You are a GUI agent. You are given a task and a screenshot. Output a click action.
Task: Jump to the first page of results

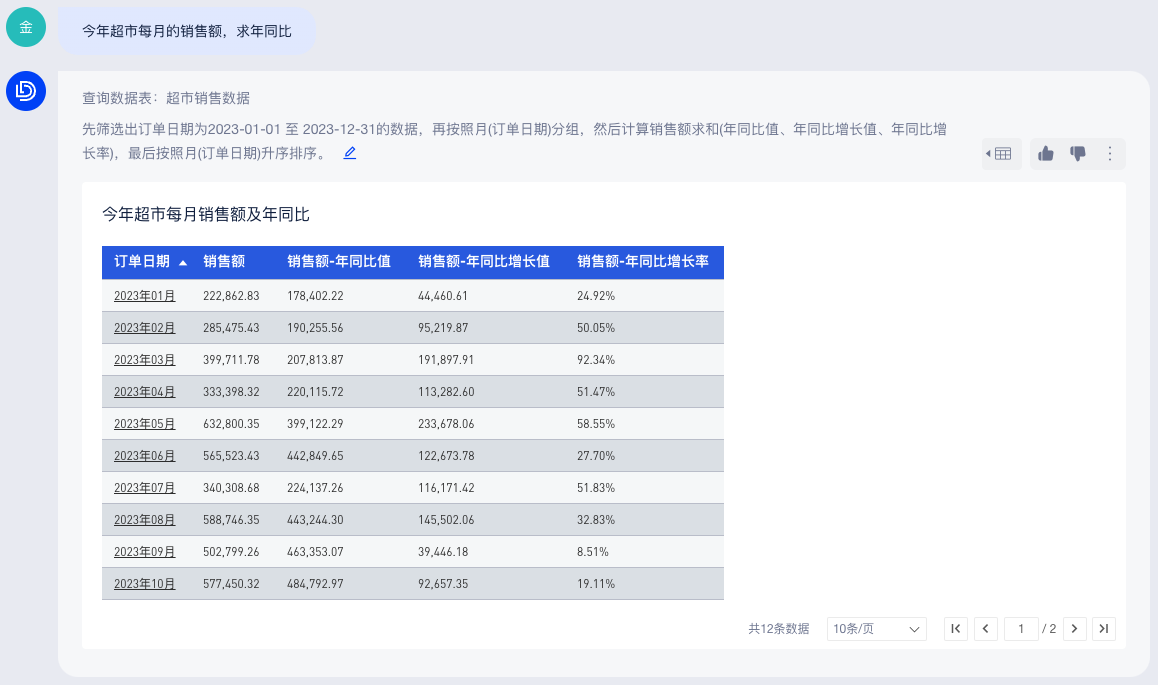(956, 629)
